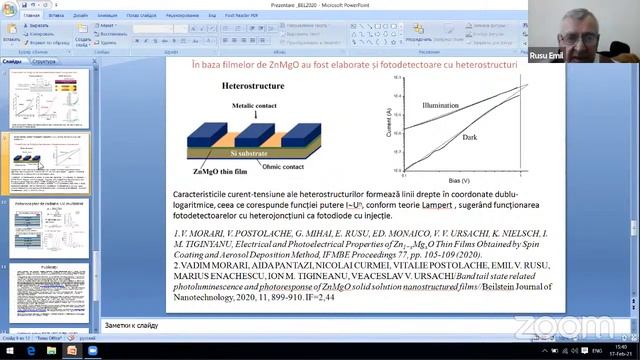Open font size combo box
640x360 pixels.
tap(180, 29)
